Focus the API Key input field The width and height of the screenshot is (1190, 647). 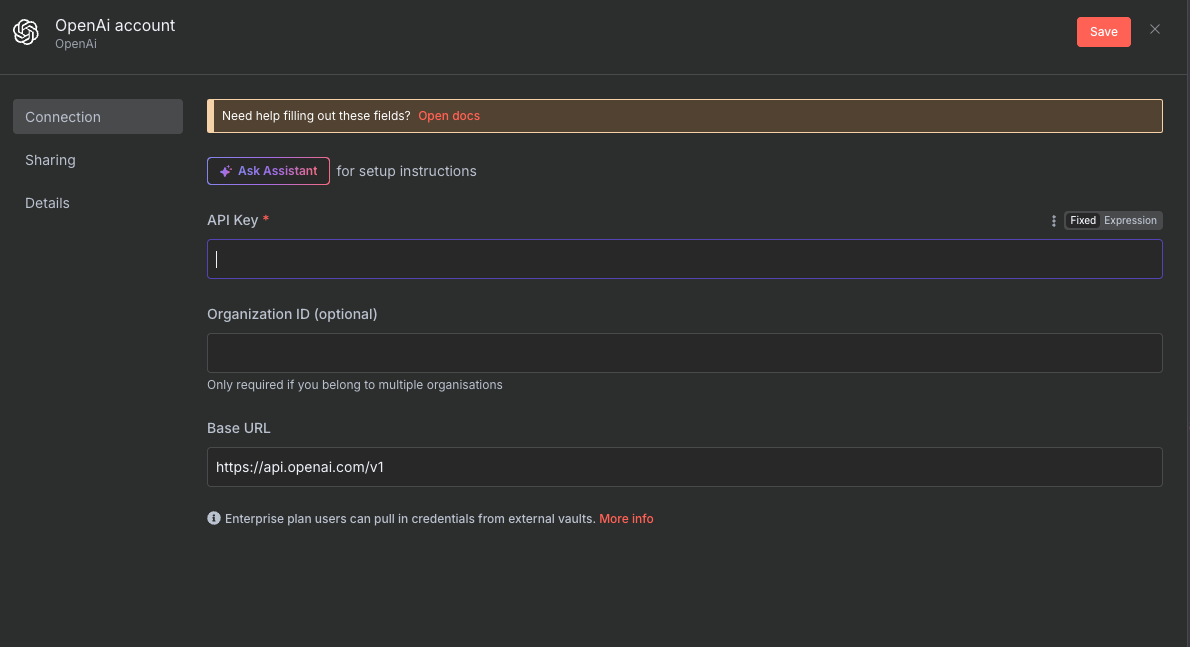tap(685, 259)
